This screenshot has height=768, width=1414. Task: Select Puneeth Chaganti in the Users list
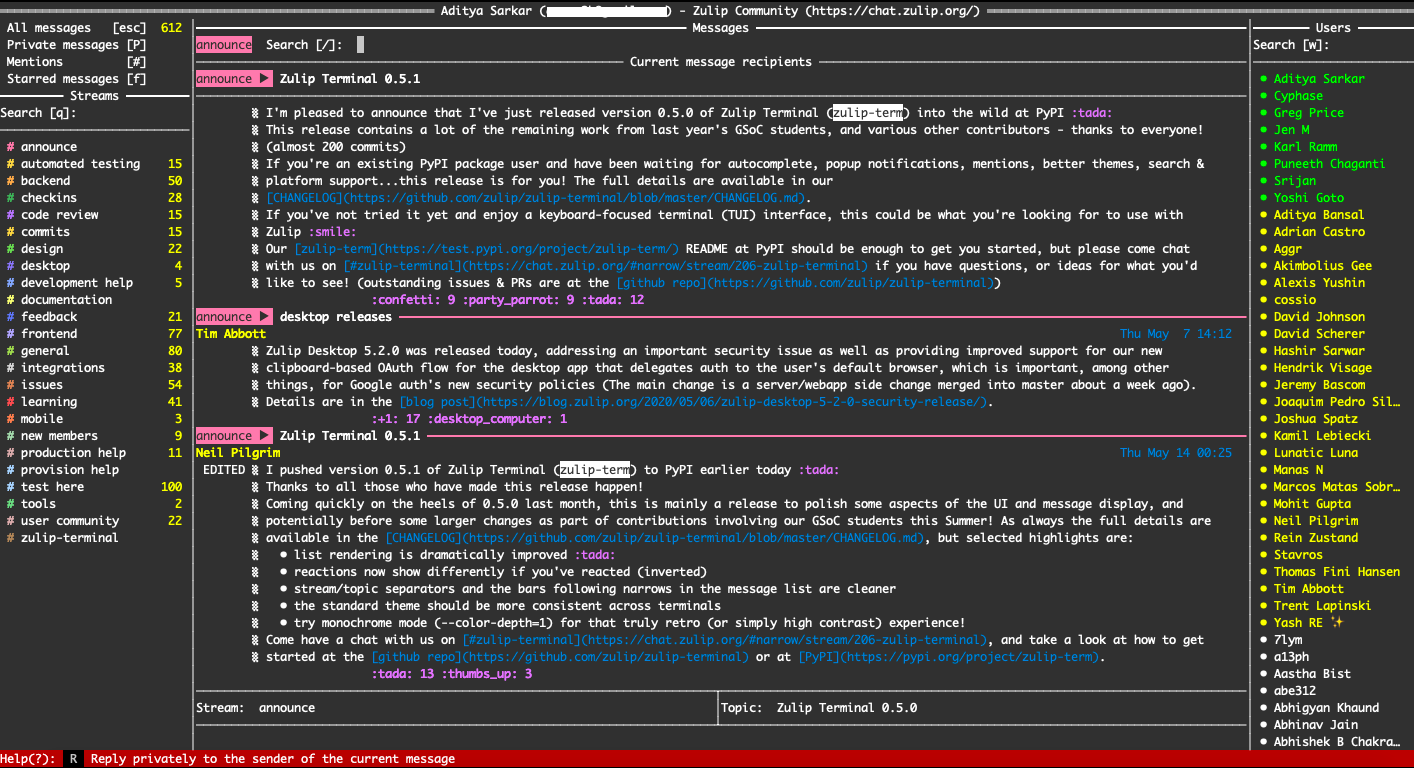[1330, 164]
